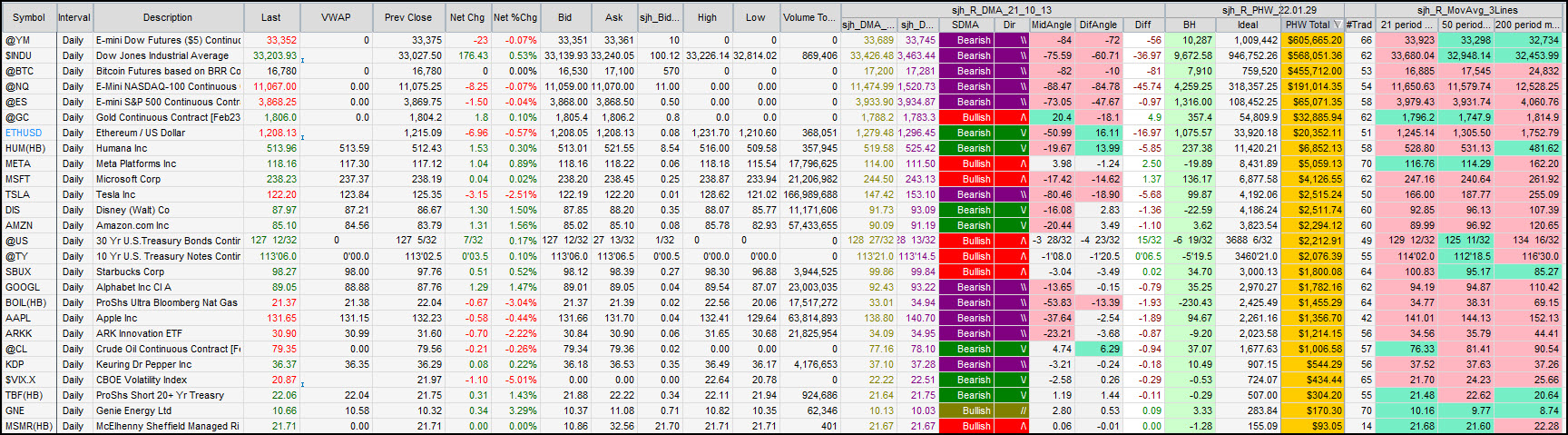Click the BH column header
1568x435 pixels.
[x=1189, y=25]
